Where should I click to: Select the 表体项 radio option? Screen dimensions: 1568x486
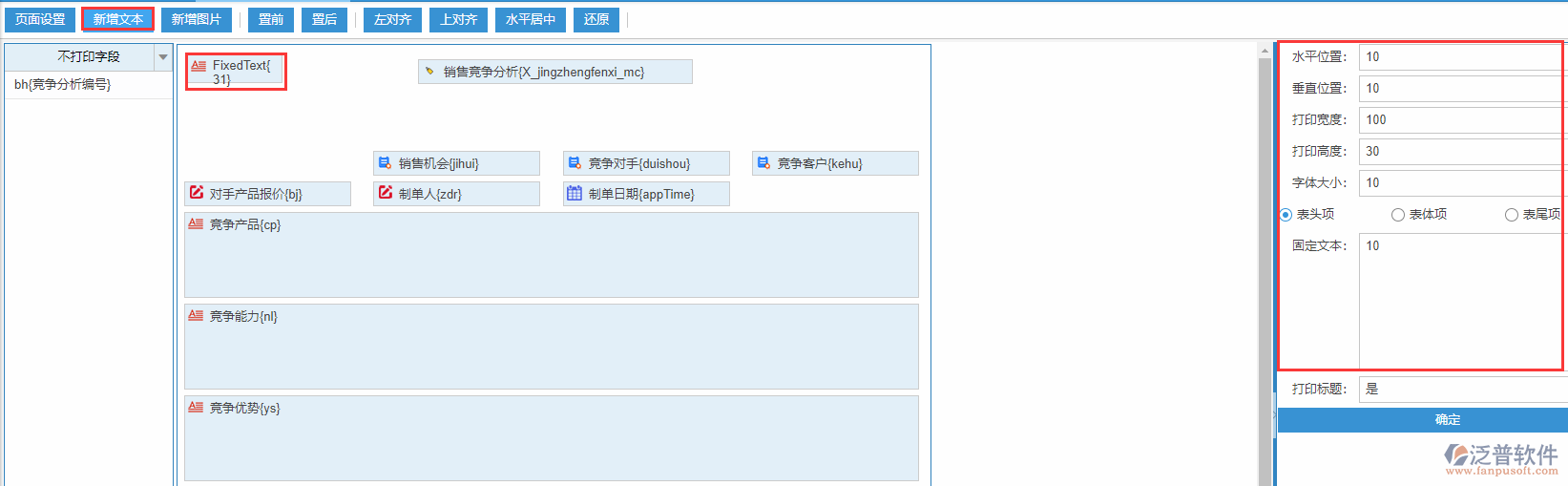pyautogui.click(x=1398, y=215)
